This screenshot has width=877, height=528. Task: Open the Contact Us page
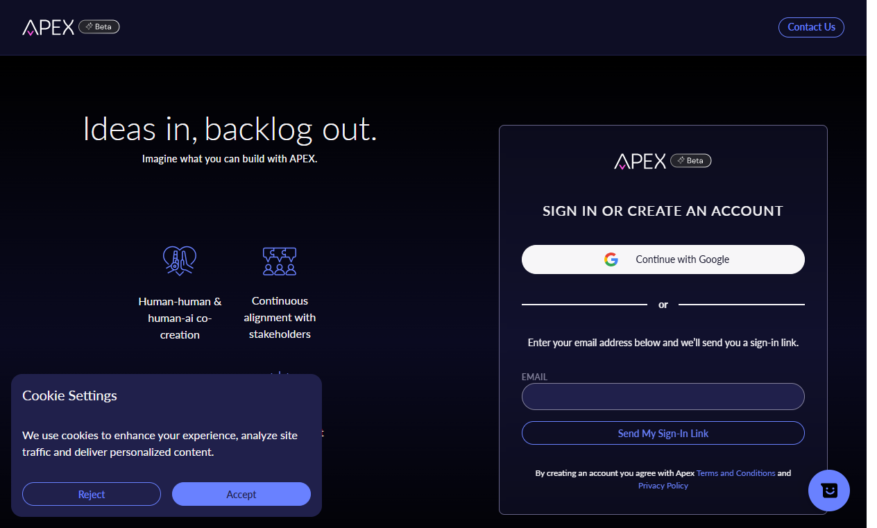tap(811, 27)
